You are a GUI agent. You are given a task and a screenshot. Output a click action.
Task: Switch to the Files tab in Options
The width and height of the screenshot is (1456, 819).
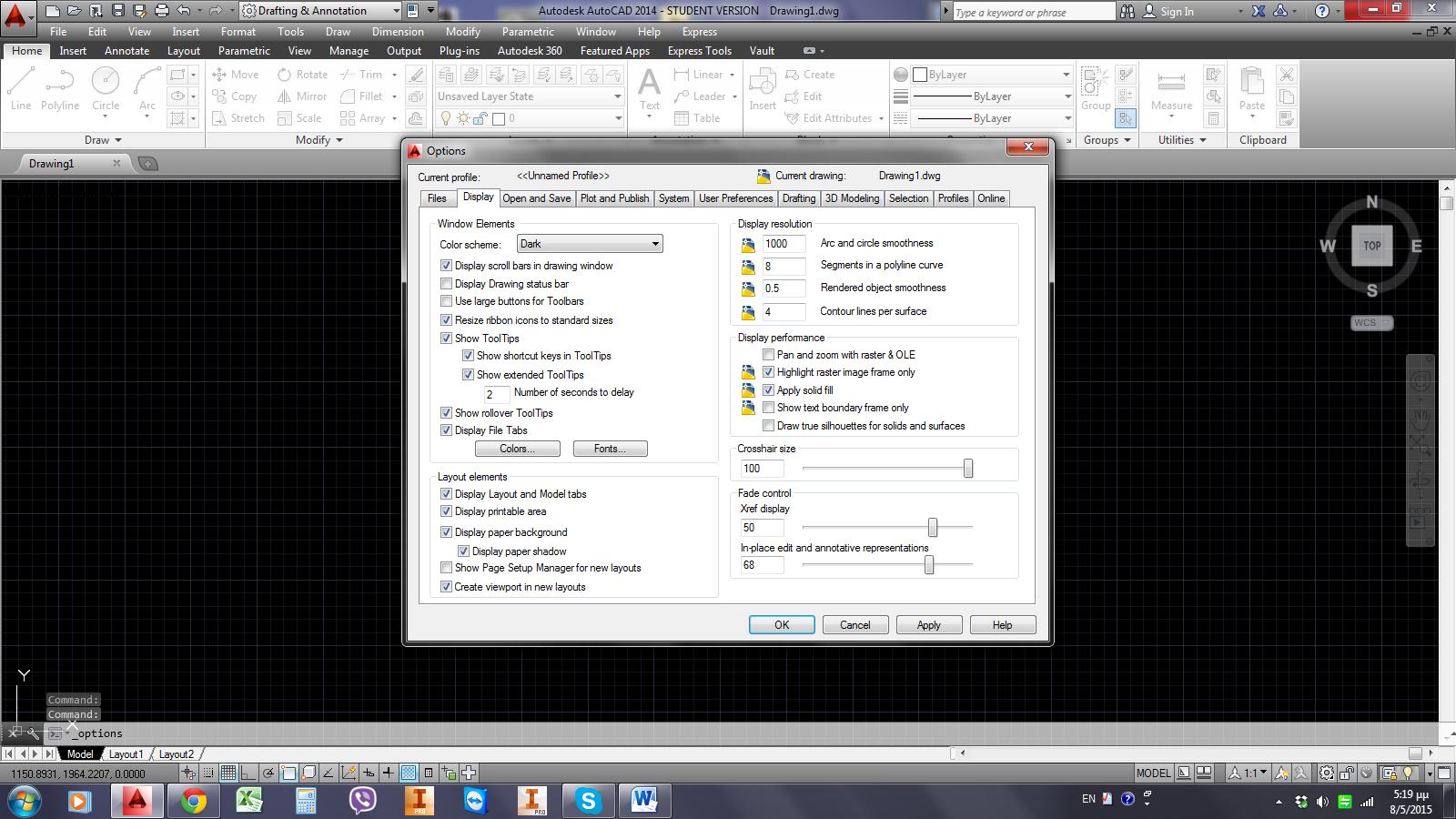pos(437,198)
